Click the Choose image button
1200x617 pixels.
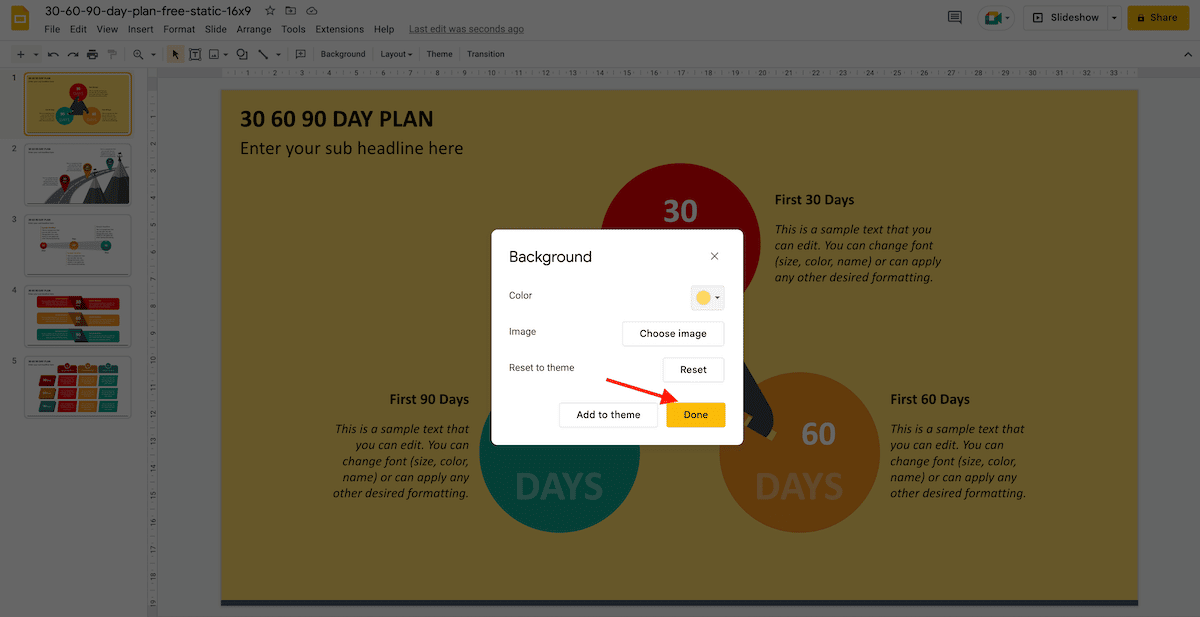click(x=673, y=333)
